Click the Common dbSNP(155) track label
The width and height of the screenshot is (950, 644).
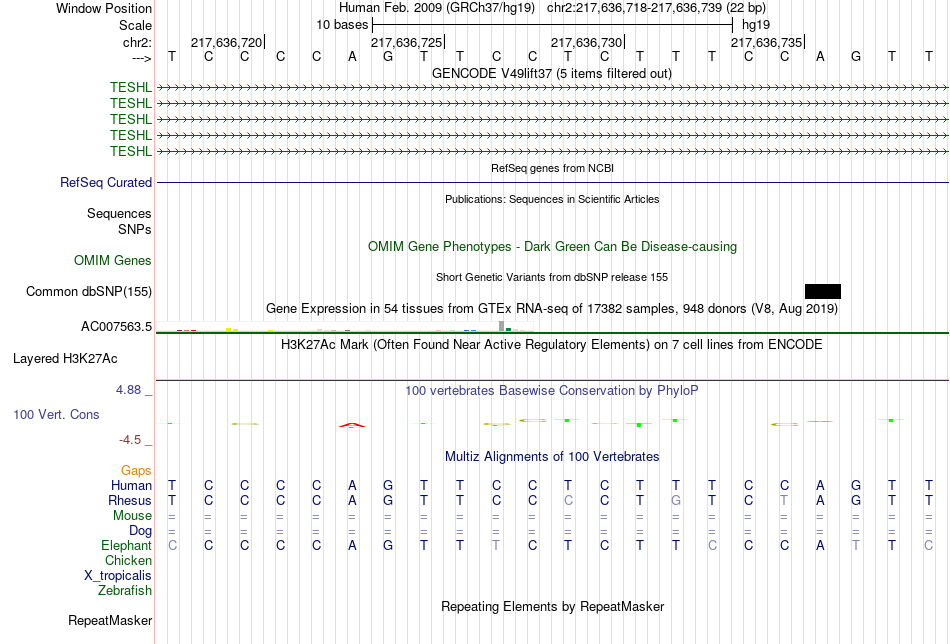point(89,291)
